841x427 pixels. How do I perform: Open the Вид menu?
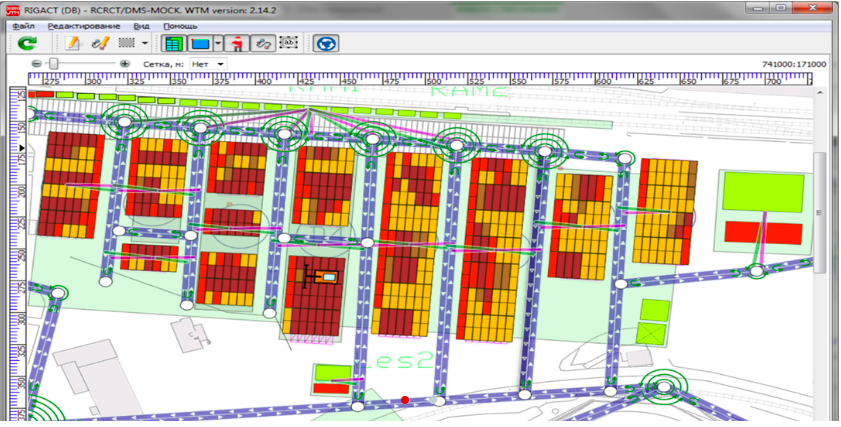click(x=142, y=25)
